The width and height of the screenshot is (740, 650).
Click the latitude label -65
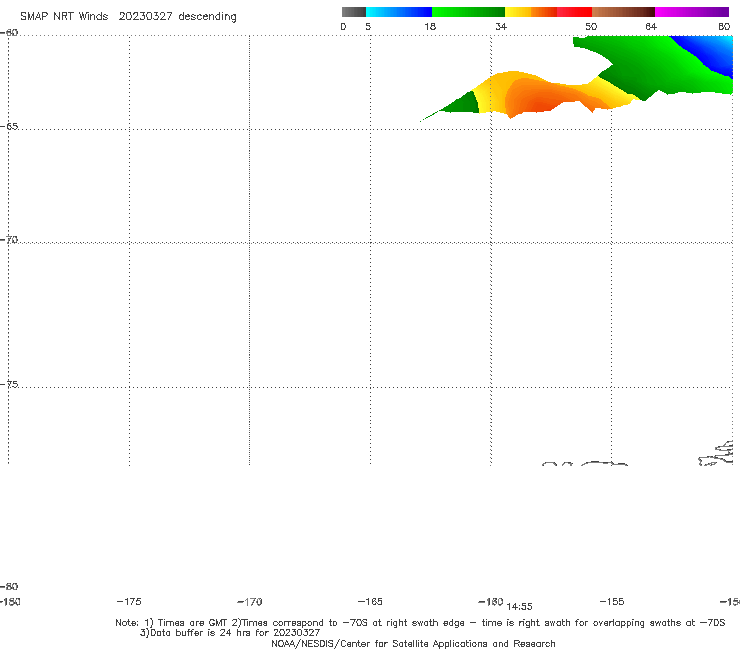coord(9,127)
